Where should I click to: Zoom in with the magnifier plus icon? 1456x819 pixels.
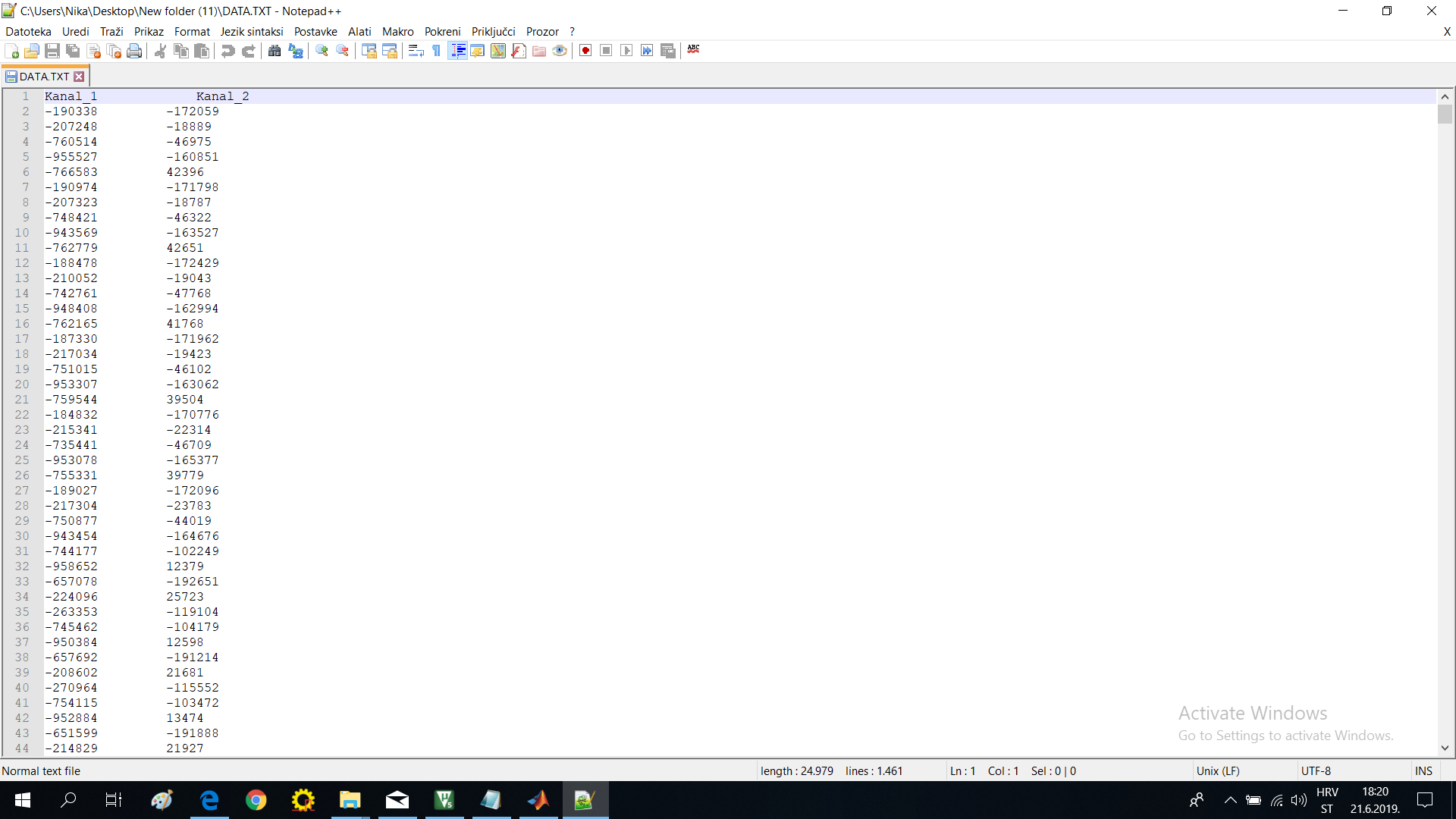322,51
